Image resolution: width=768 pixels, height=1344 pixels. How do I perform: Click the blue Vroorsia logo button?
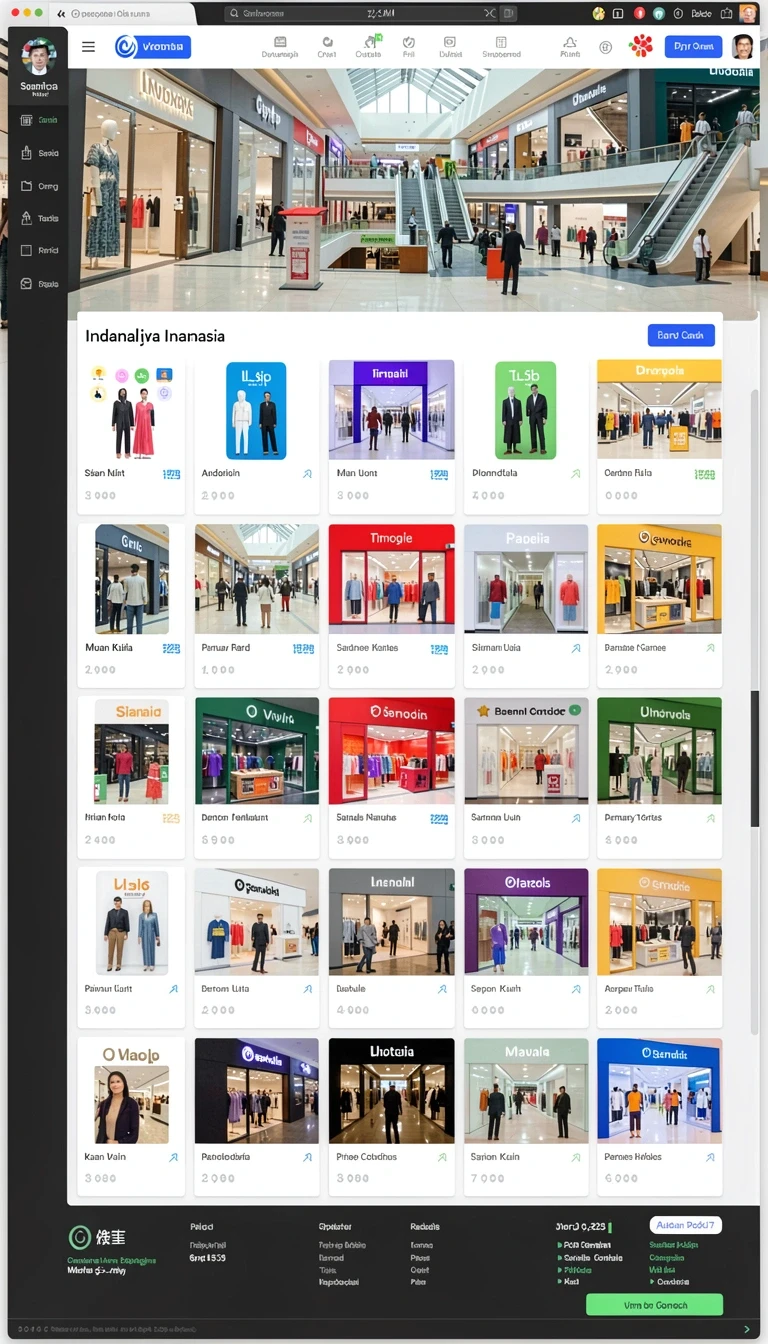point(152,47)
